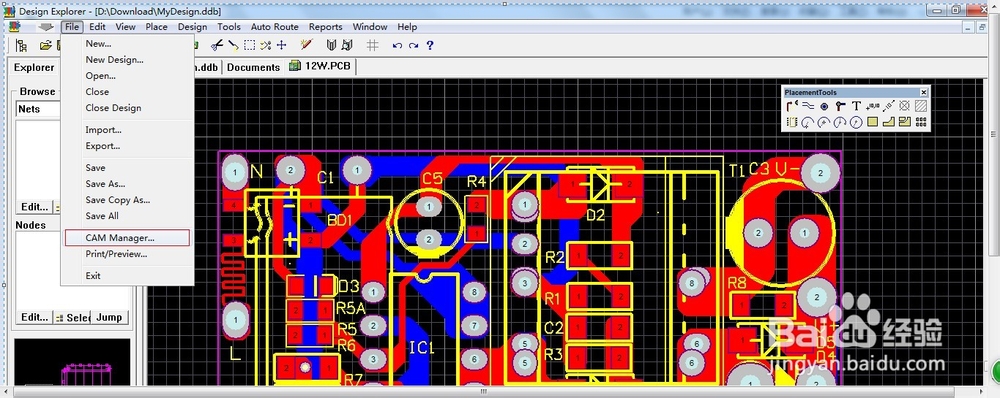Screen dimensions: 1000x398
Task: Open the Auto Route menu
Action: pyautogui.click(x=274, y=27)
